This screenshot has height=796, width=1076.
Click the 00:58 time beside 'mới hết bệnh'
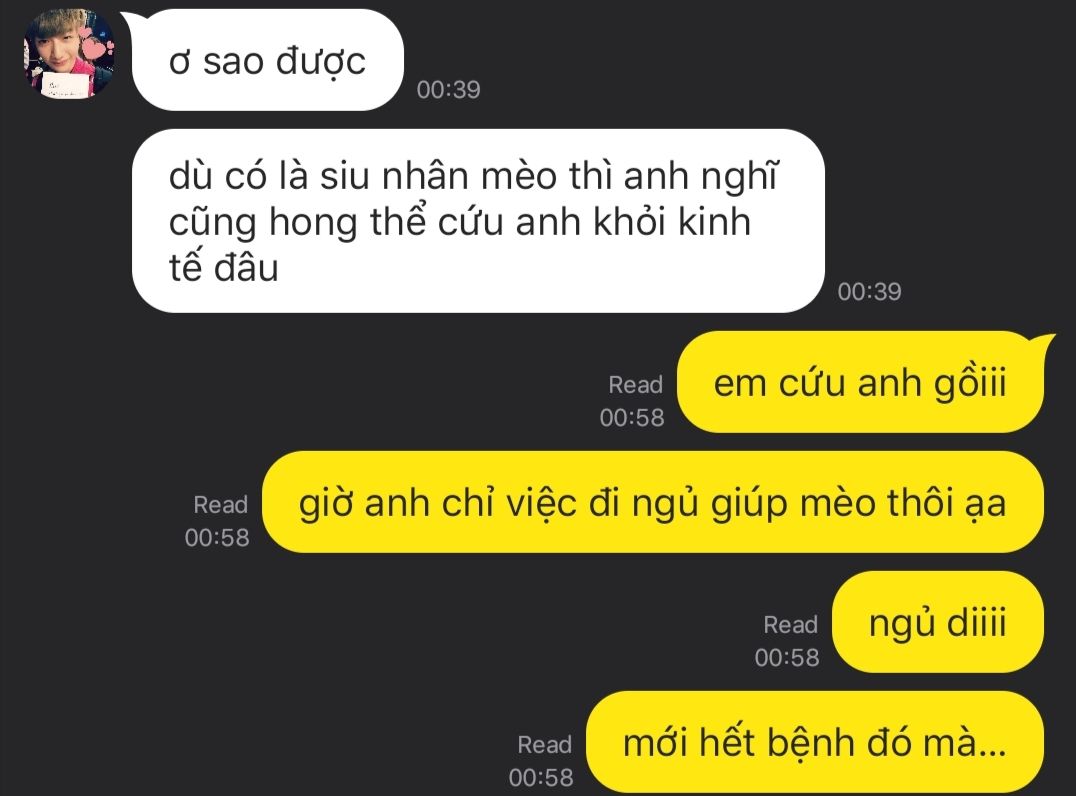[541, 777]
